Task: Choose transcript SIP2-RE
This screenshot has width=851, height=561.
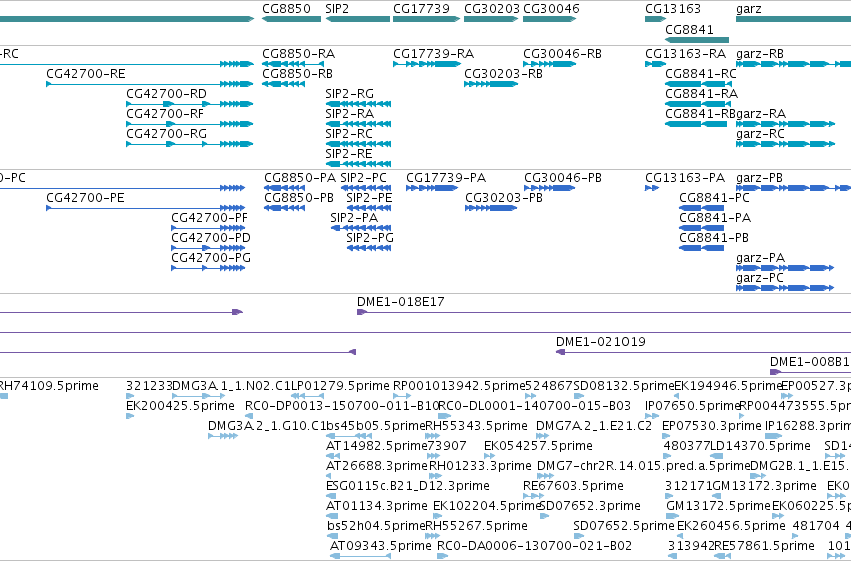Action: 358,164
